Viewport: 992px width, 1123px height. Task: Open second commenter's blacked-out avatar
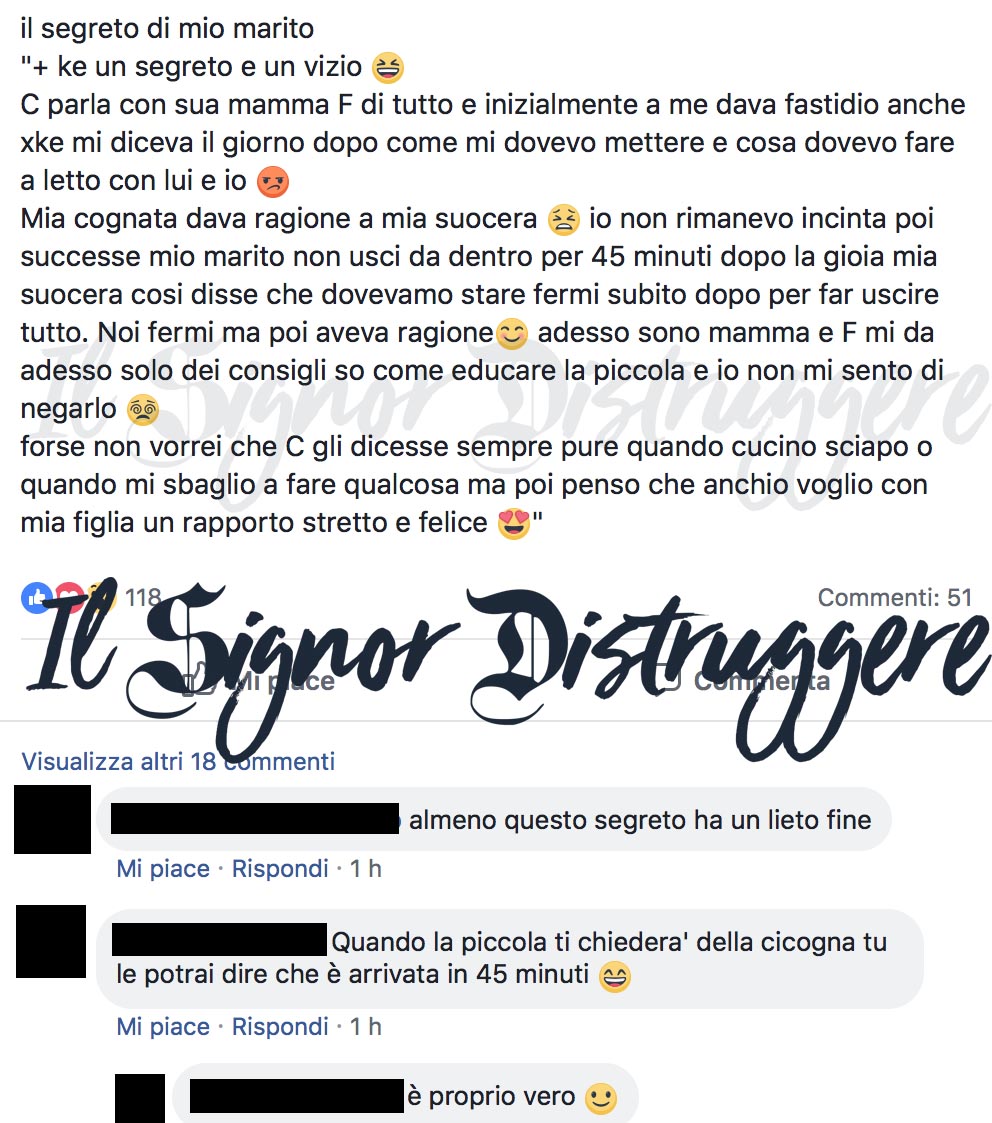[51, 941]
